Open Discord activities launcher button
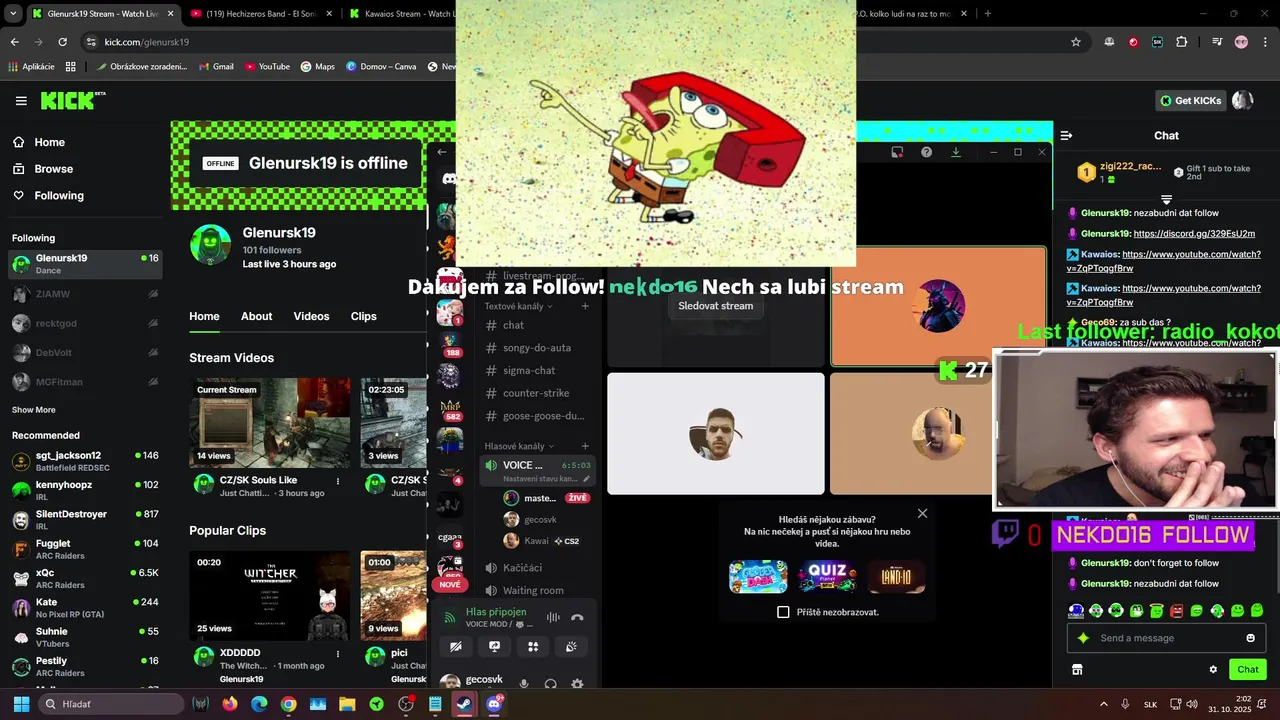The image size is (1280, 720). tap(533, 647)
